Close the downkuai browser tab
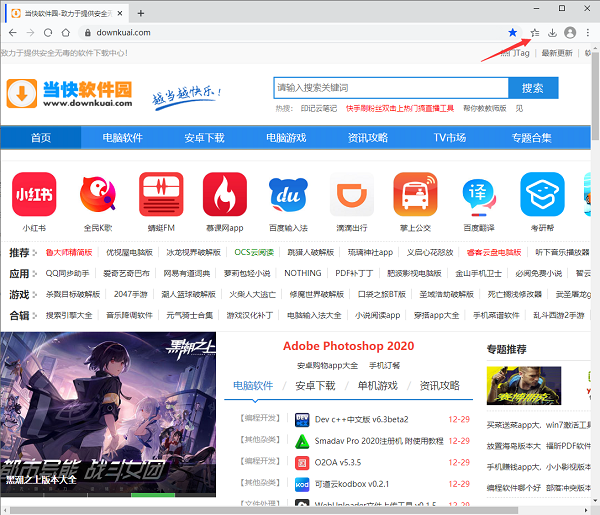 120,13
